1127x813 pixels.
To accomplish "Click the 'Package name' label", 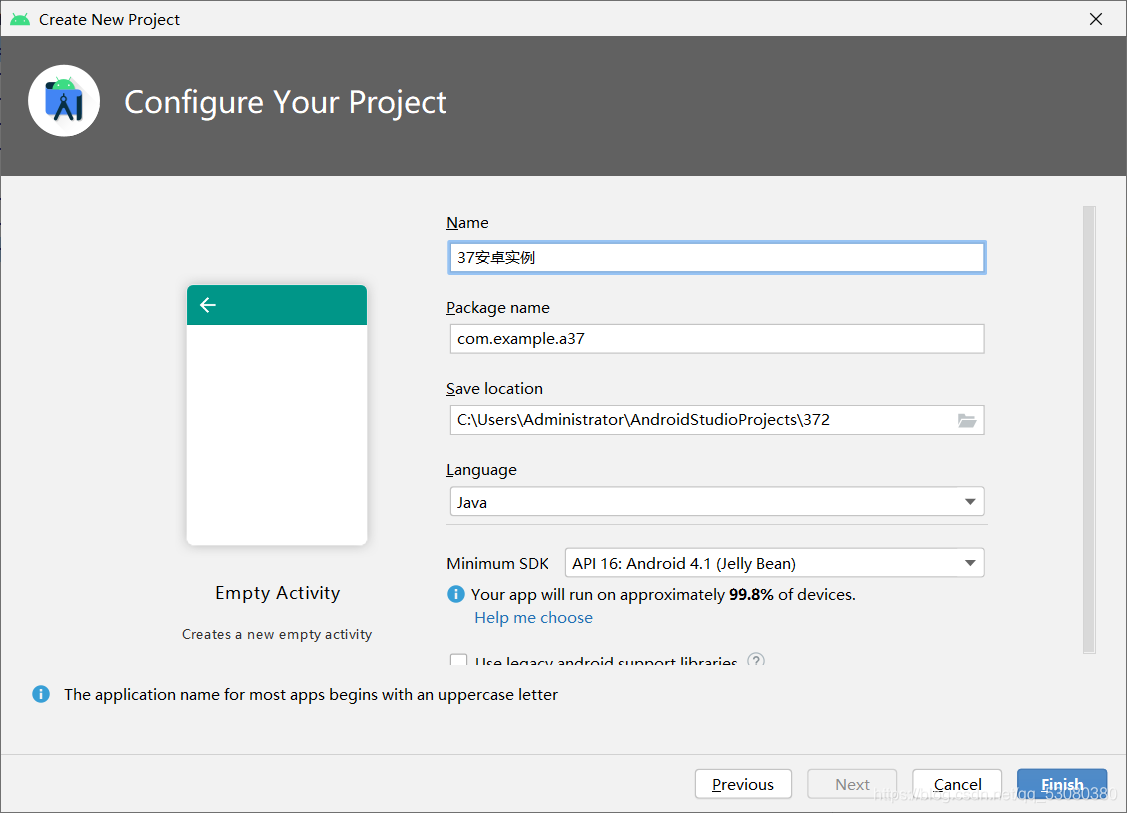I will 498,308.
